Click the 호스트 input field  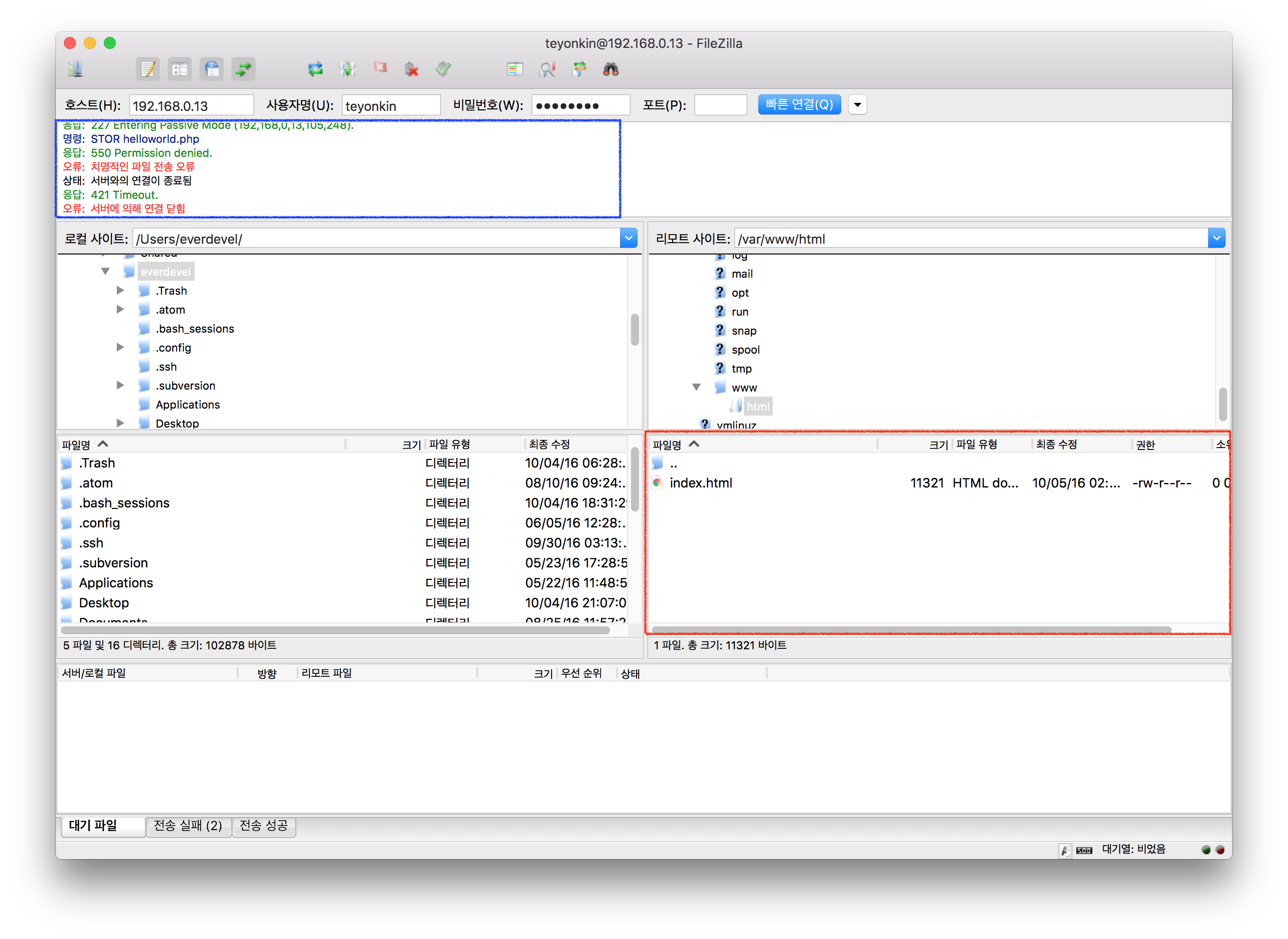click(x=192, y=105)
